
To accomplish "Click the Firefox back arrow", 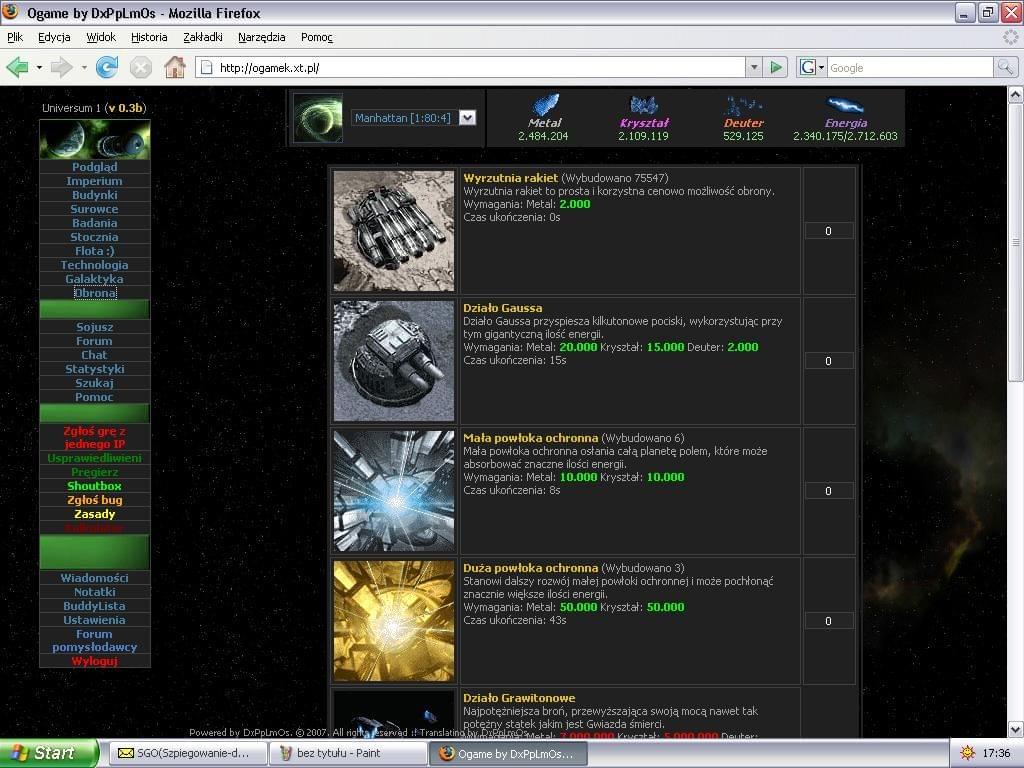I will 17,67.
